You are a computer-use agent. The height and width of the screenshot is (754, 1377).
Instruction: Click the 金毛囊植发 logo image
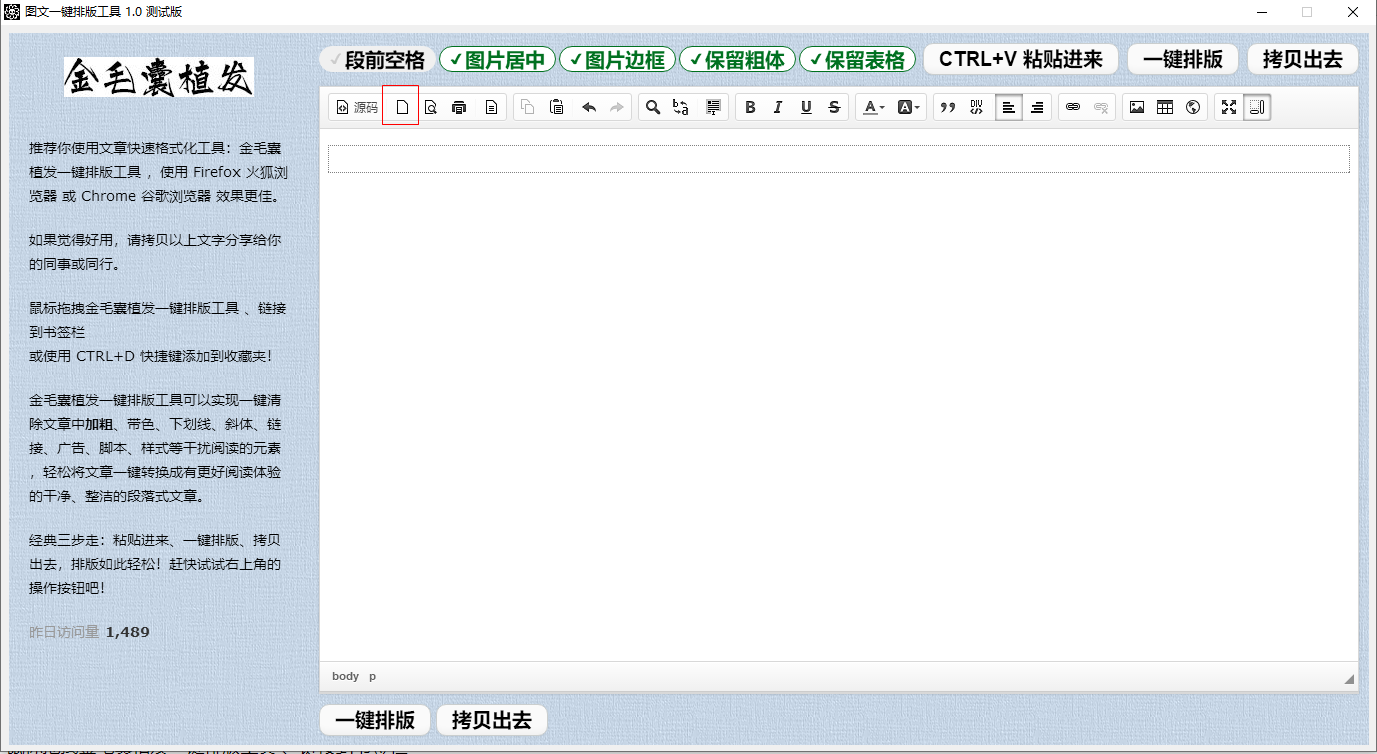tap(159, 77)
